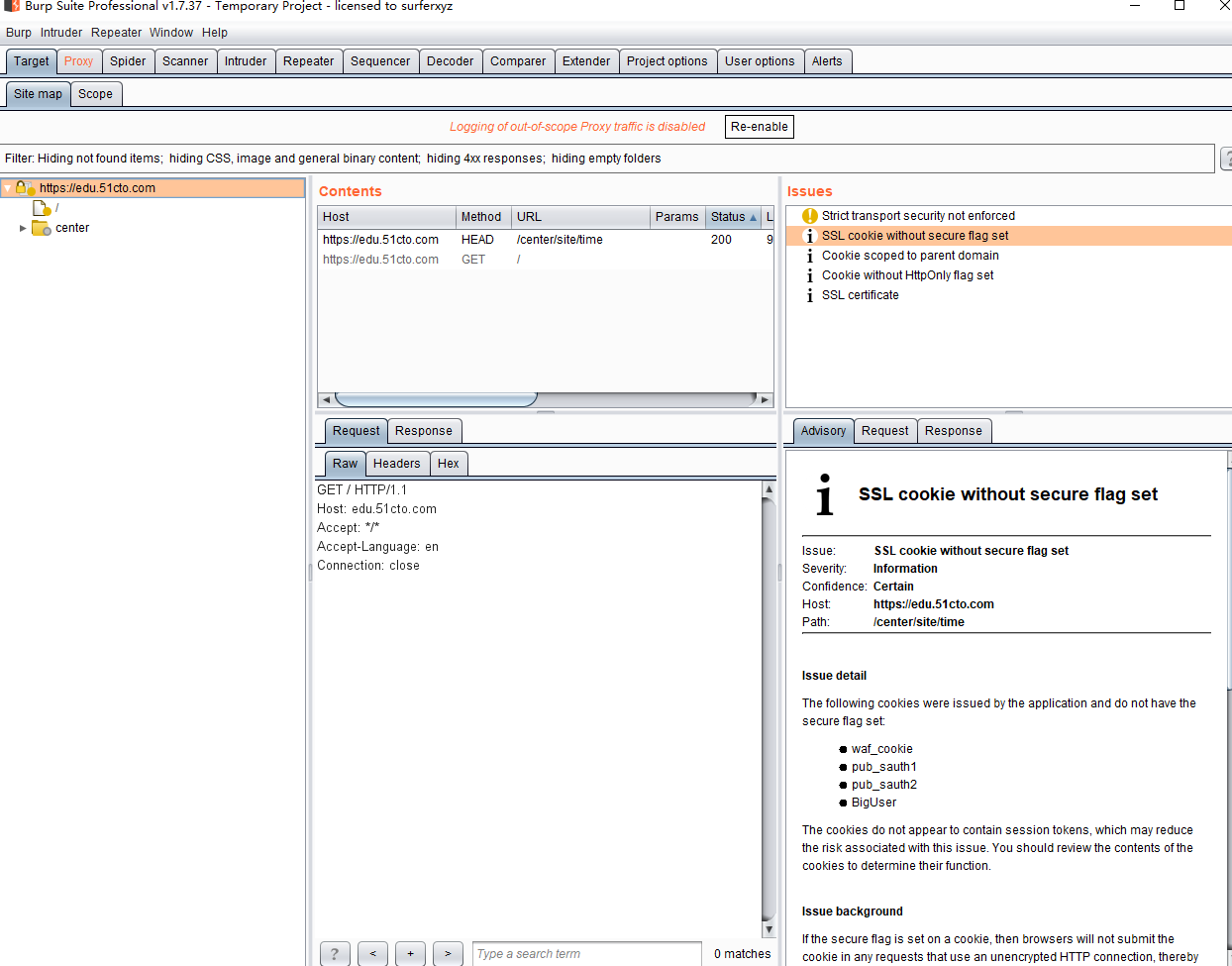Open the Burp menu
The image size is (1232, 966).
[x=19, y=33]
